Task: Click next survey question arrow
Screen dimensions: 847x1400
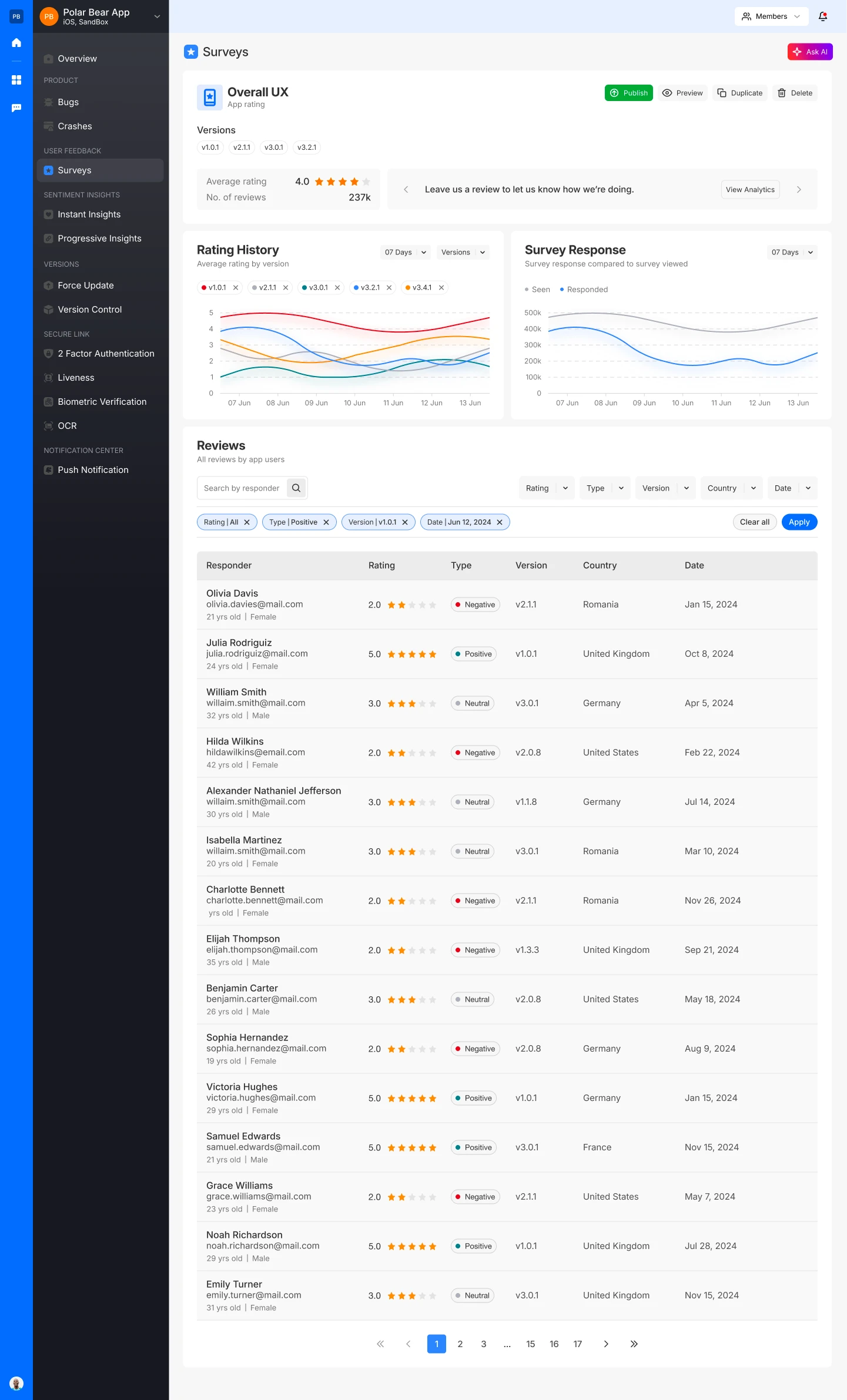Action: tap(798, 189)
